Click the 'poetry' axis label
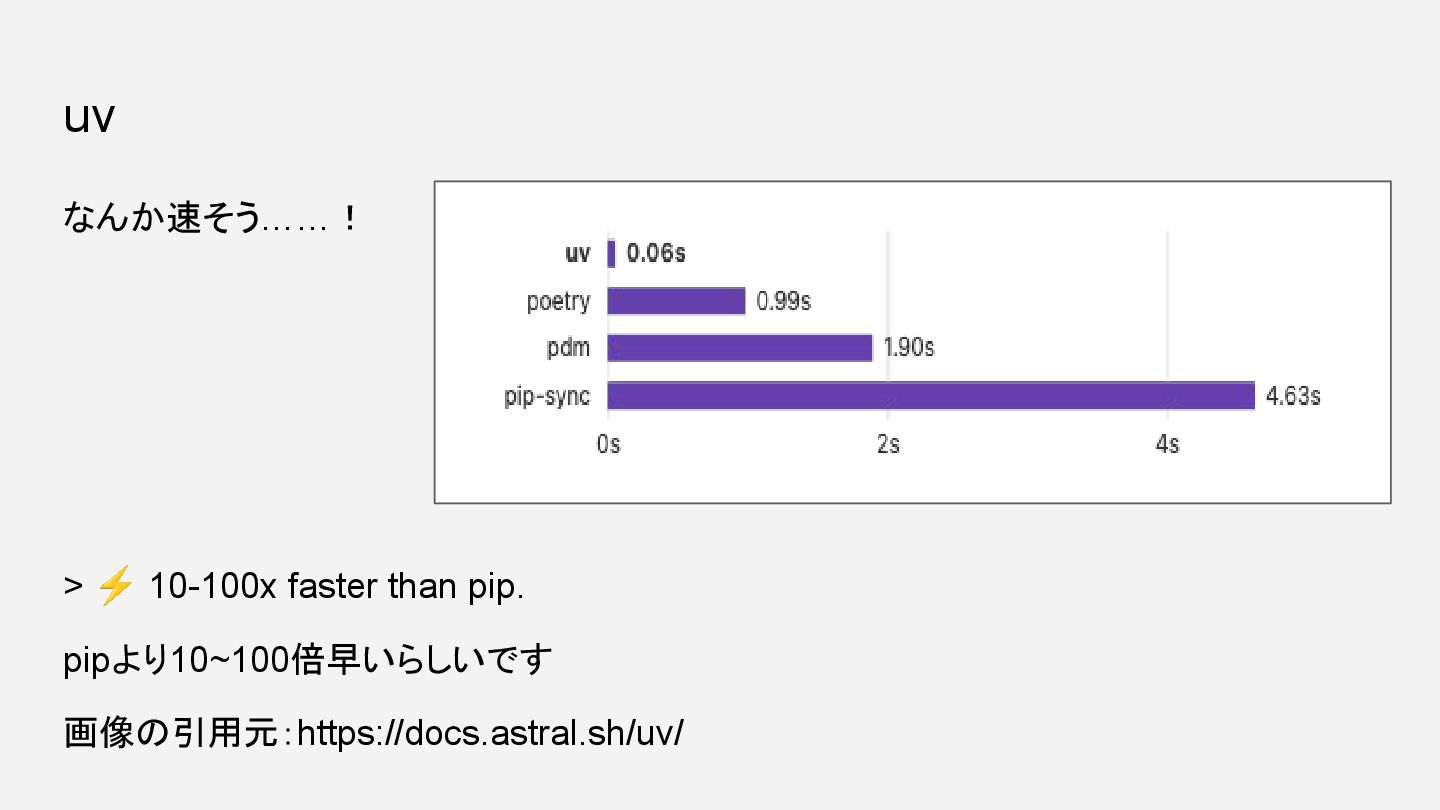This screenshot has width=1440, height=810. pyautogui.click(x=558, y=302)
